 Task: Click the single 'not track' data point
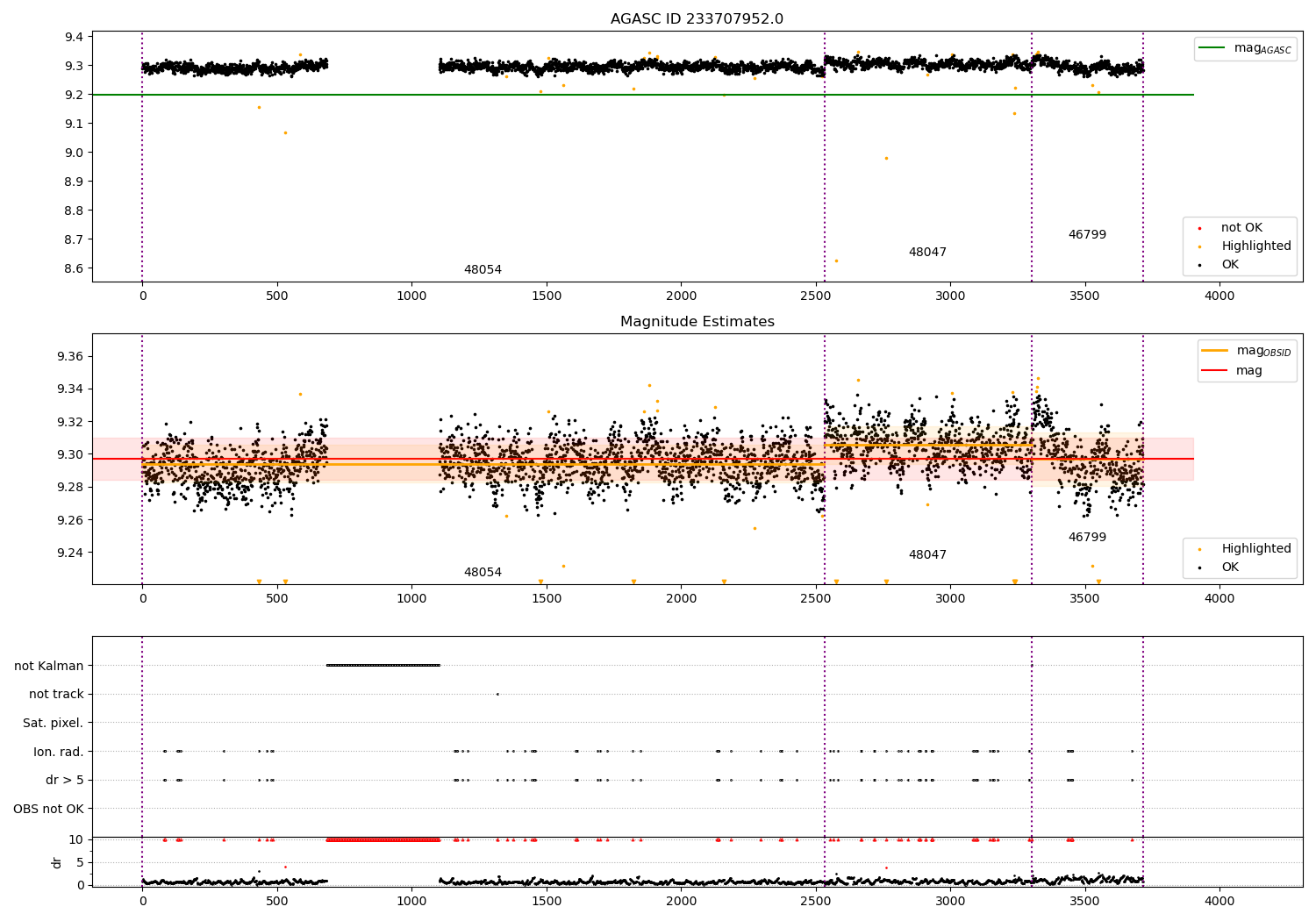[x=497, y=694]
